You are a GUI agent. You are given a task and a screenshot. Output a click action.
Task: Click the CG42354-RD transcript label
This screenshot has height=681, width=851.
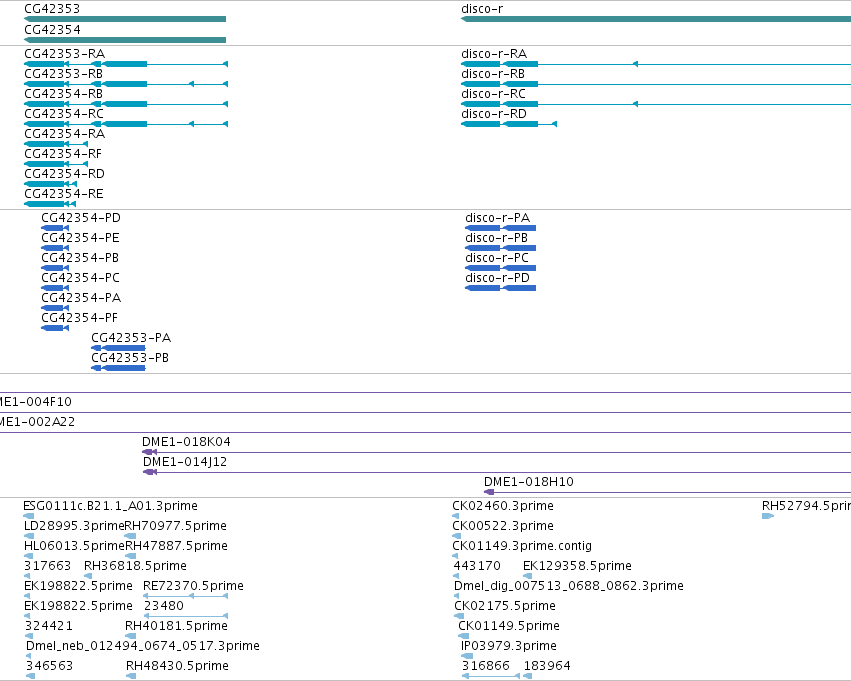coord(65,174)
